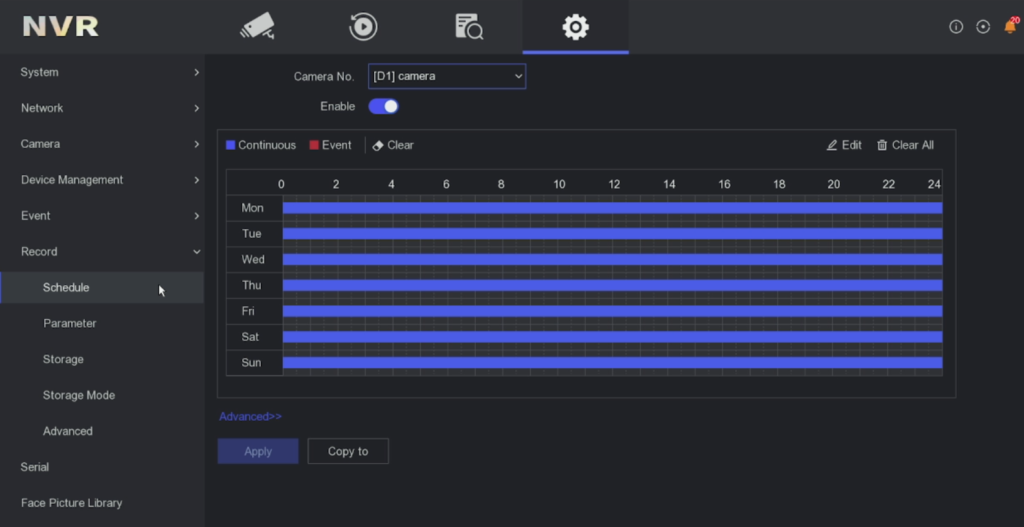The width and height of the screenshot is (1024, 527).
Task: Open the playback icon in top bar
Action: click(363, 27)
